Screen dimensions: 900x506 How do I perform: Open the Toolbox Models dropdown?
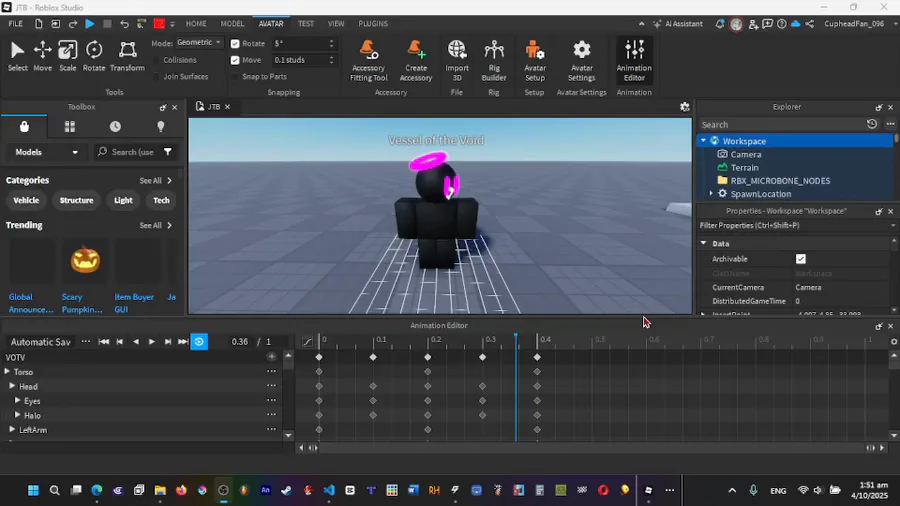(46, 152)
